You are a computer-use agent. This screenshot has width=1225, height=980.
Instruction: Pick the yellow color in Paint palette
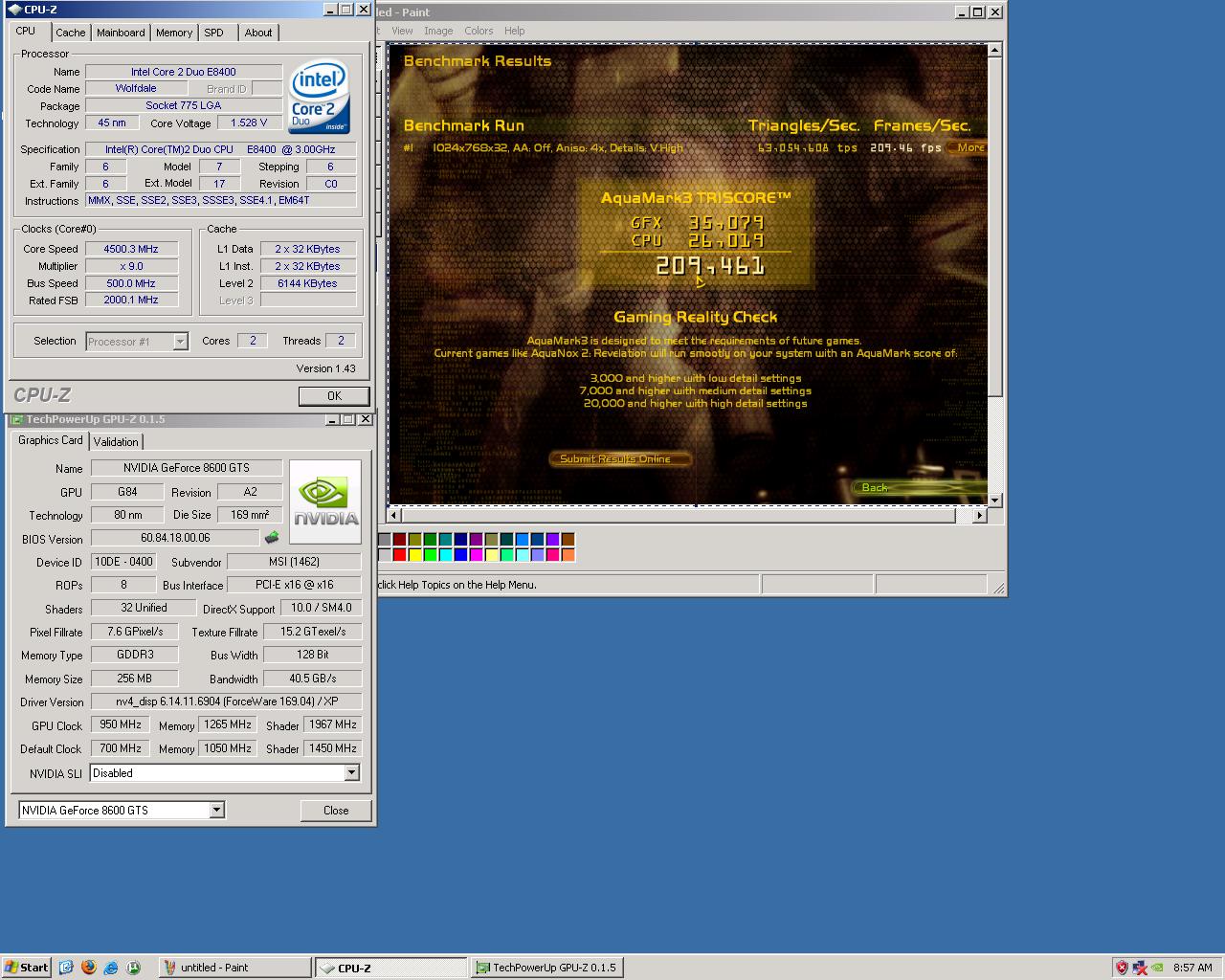pos(415,555)
